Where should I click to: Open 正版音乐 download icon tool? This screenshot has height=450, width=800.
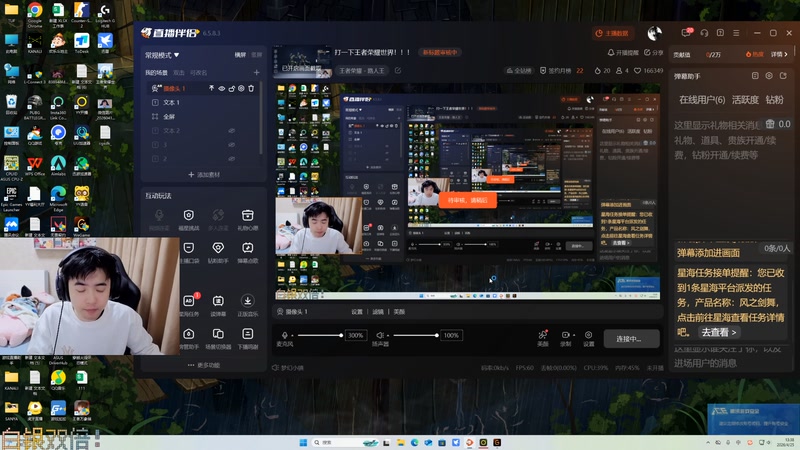pos(247,305)
